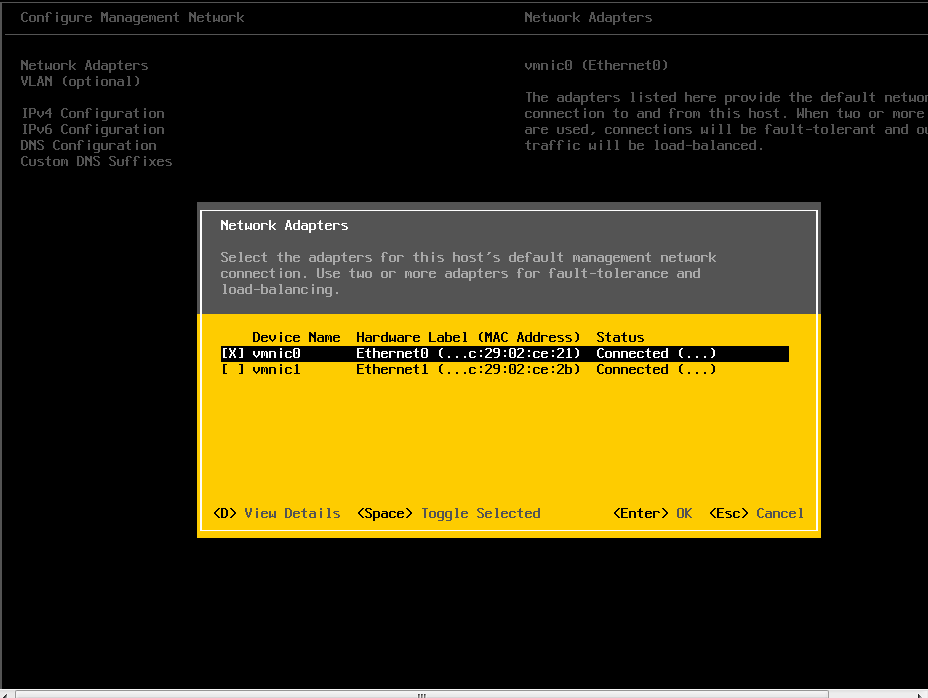Dismiss the dialog with <Esc> Cancel
This screenshot has width=928, height=698.
click(x=756, y=513)
